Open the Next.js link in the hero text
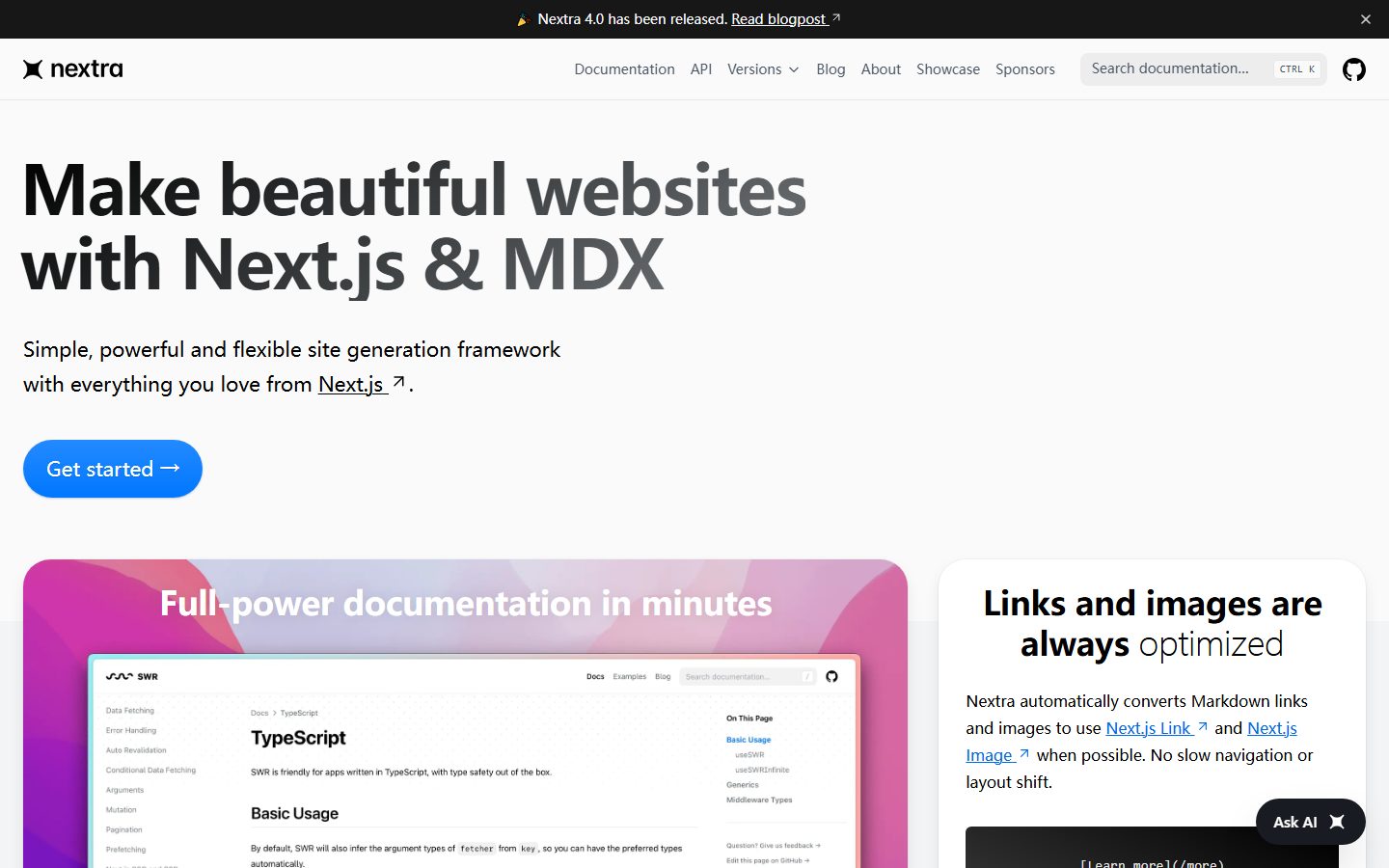The image size is (1389, 868). (x=362, y=384)
